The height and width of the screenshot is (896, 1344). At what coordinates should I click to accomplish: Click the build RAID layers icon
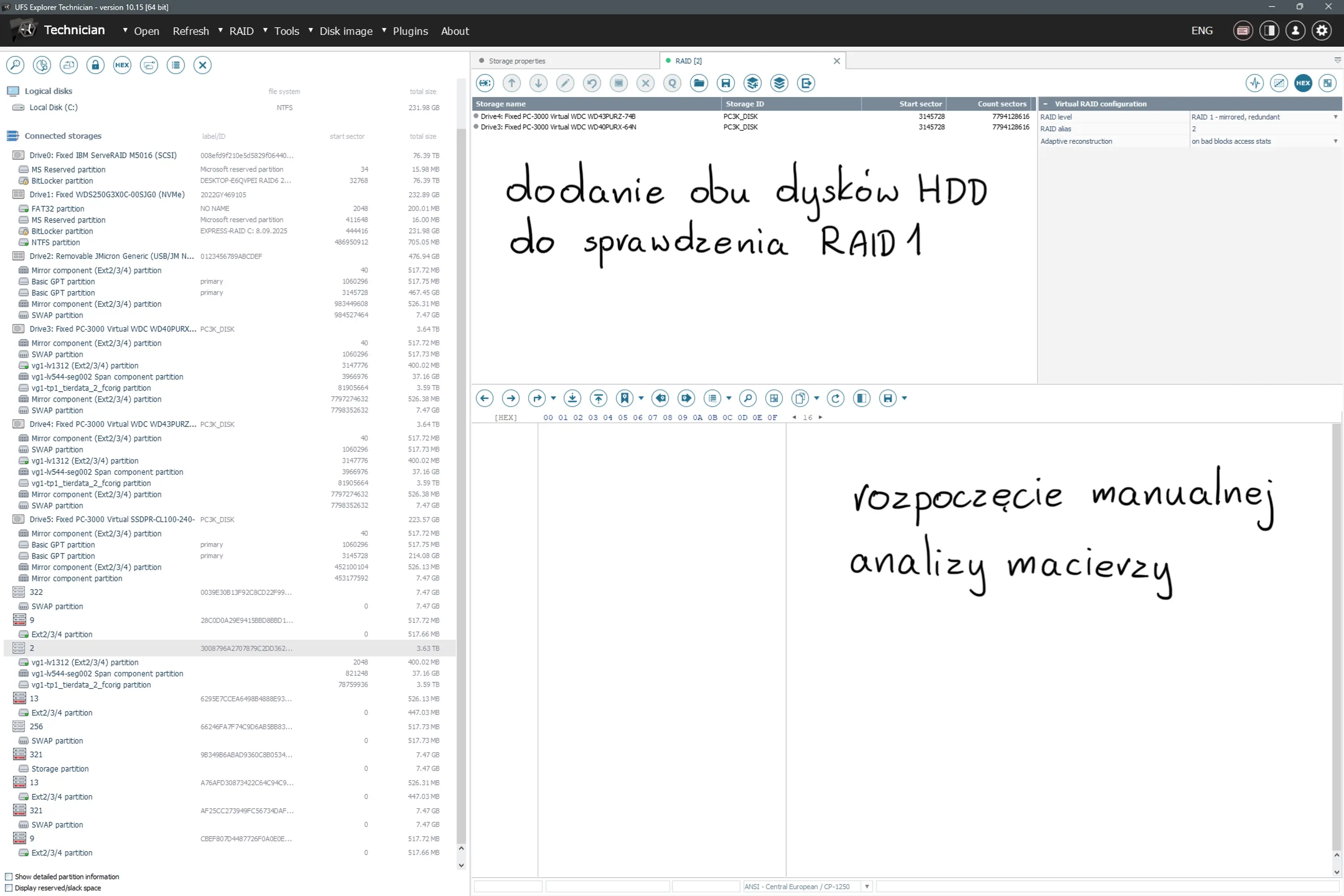pos(779,83)
